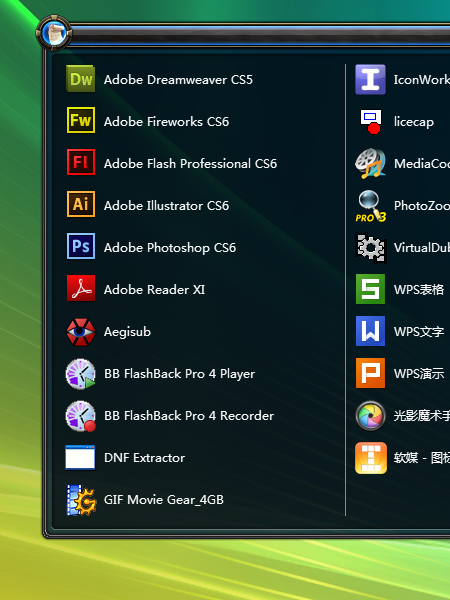Open the Aegisub eye icon
Screen dimensions: 450x600
point(80,332)
